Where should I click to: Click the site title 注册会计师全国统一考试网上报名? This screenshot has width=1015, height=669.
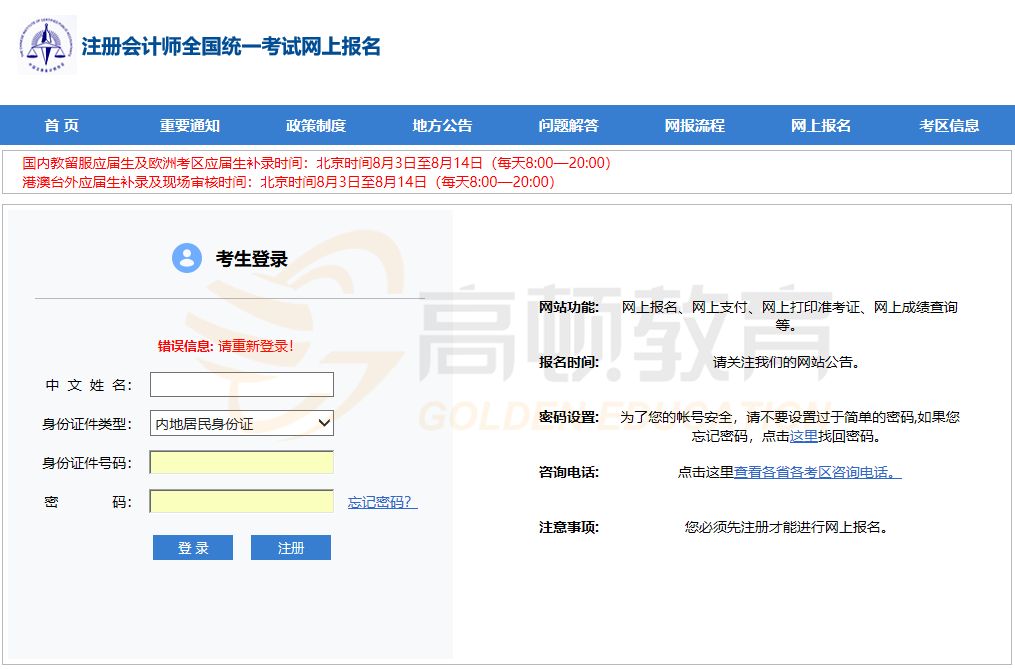click(231, 46)
